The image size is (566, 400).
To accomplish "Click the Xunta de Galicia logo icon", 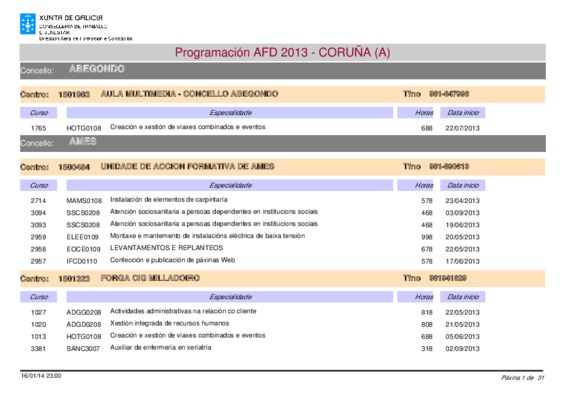I will [x=28, y=24].
